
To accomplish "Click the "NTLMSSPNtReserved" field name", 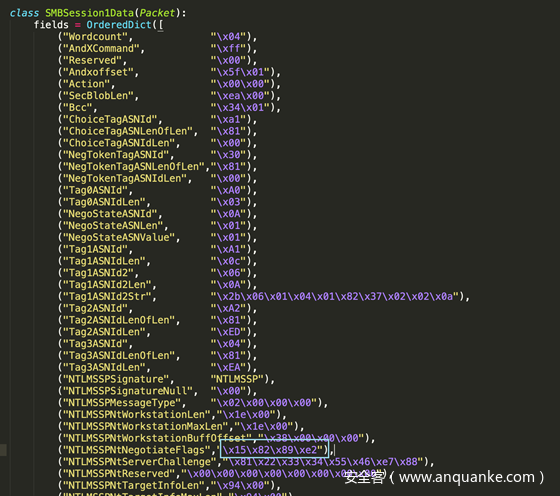I will click(x=119, y=474).
